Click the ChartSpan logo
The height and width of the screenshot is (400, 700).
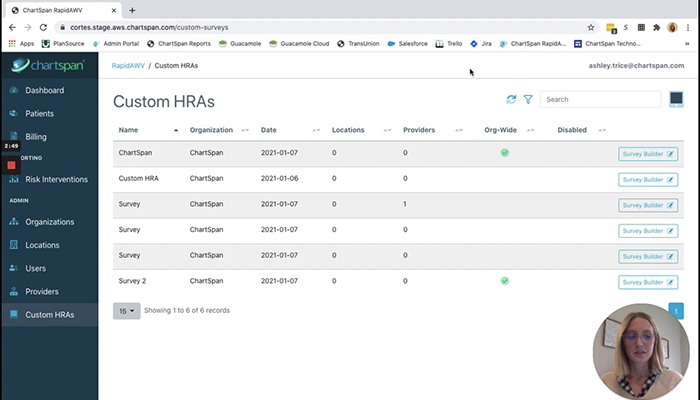tap(48, 65)
